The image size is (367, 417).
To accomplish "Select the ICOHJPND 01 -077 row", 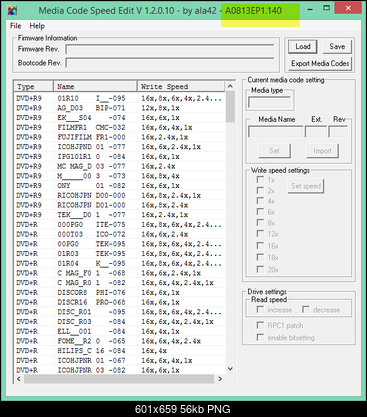I will (x=120, y=147).
